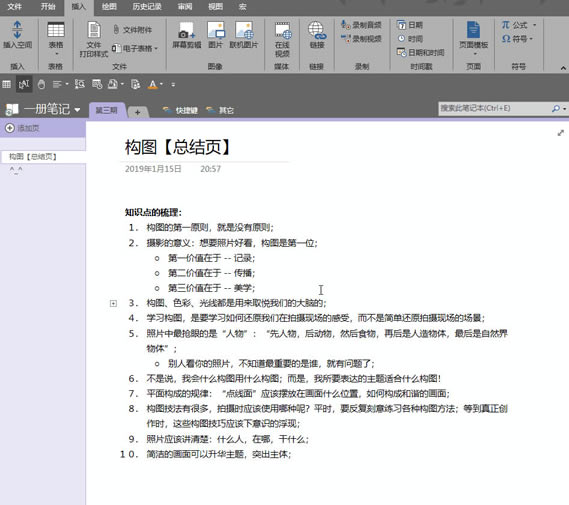Screen dimensions: 569x505
Task: Click in the search notebook field
Action: pos(494,108)
